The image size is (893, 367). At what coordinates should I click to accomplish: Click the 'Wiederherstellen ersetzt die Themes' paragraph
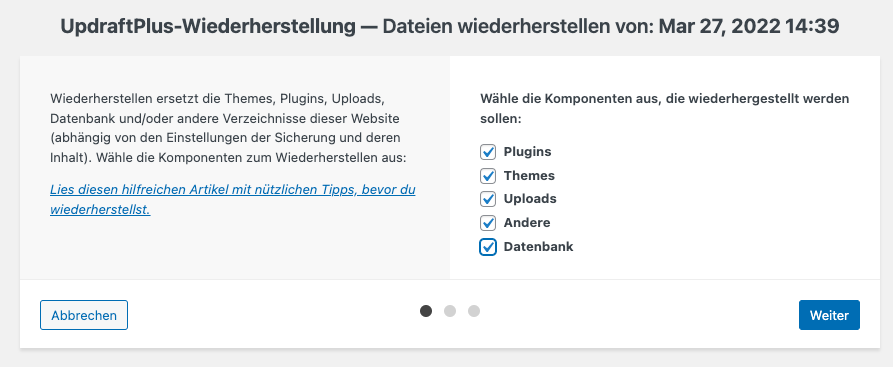pos(228,128)
